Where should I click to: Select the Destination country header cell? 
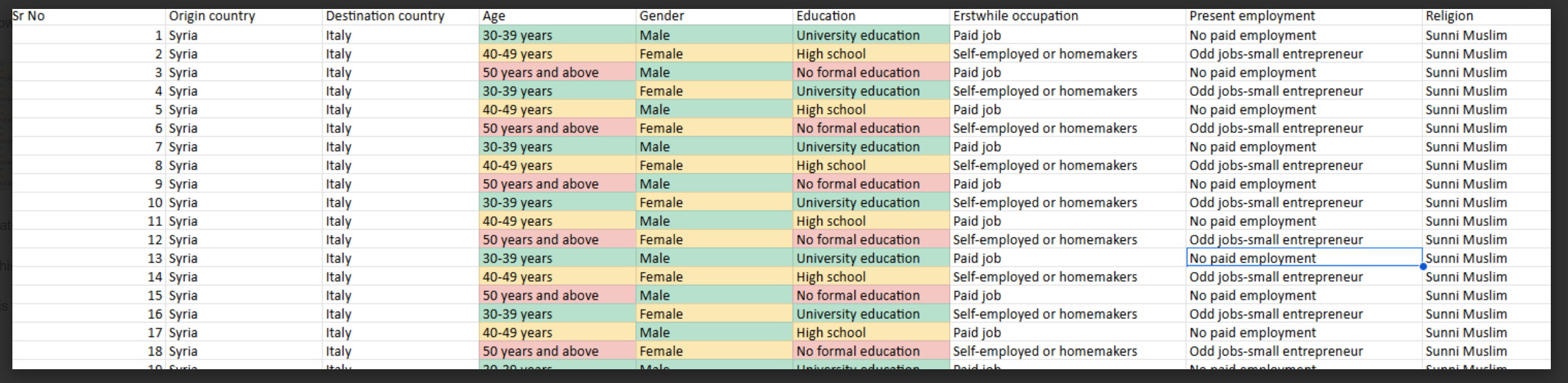[401, 17]
